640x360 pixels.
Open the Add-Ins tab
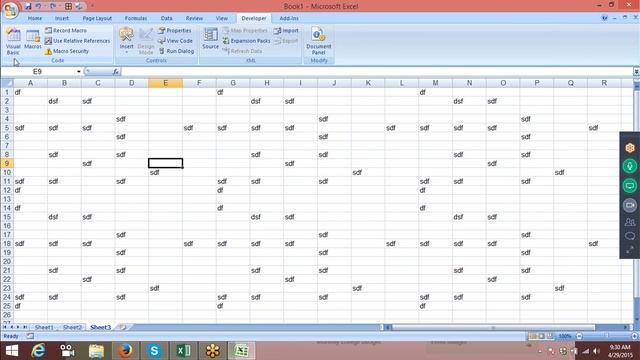click(289, 18)
